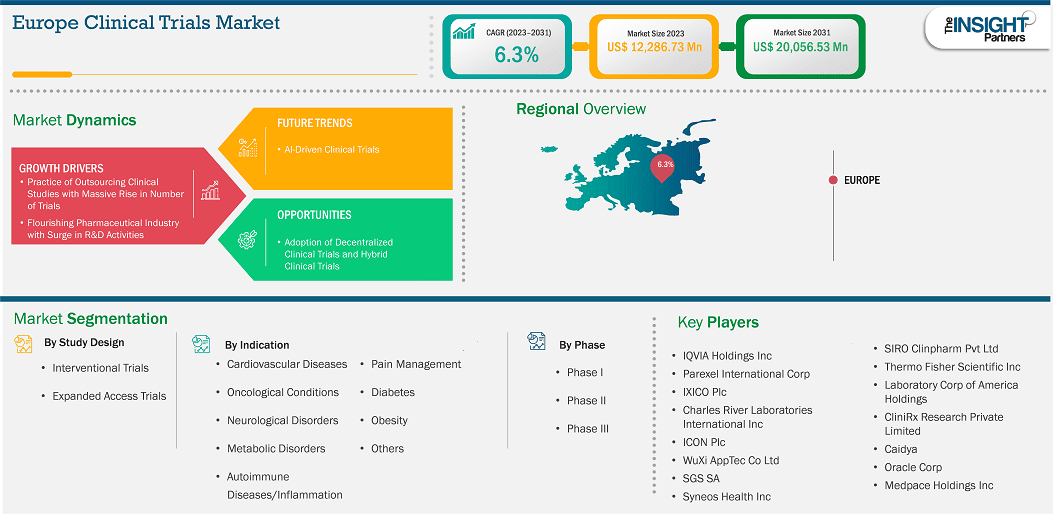Click the 'FUTURE TRENDS' heading
Viewport: 1053px width, 524px height.
[x=315, y=124]
